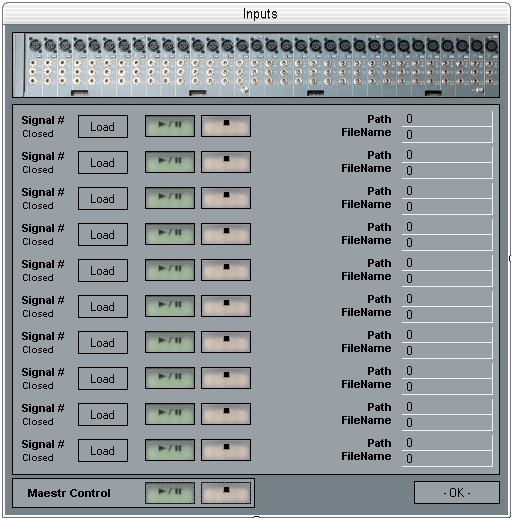The image size is (517, 522).
Task: Click the mixer input panel image
Action: (x=256, y=65)
